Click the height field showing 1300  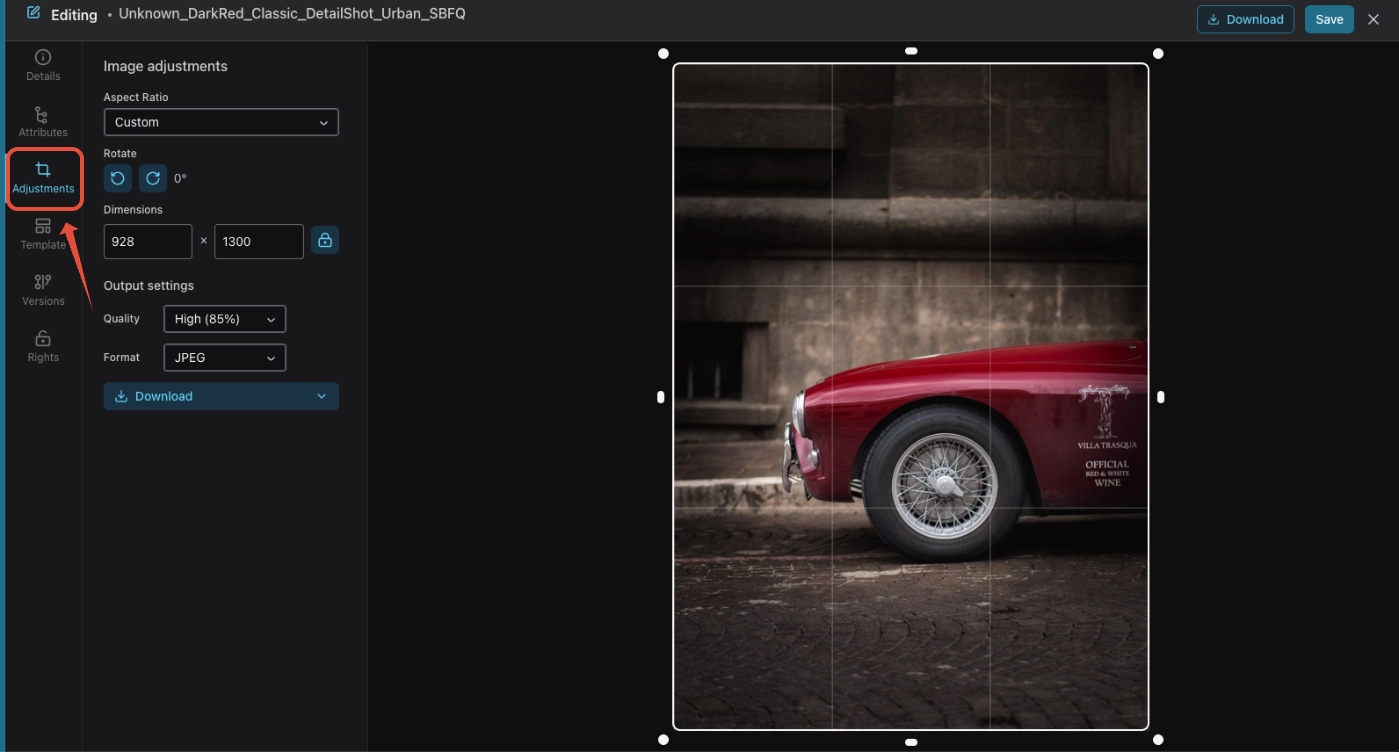click(259, 241)
